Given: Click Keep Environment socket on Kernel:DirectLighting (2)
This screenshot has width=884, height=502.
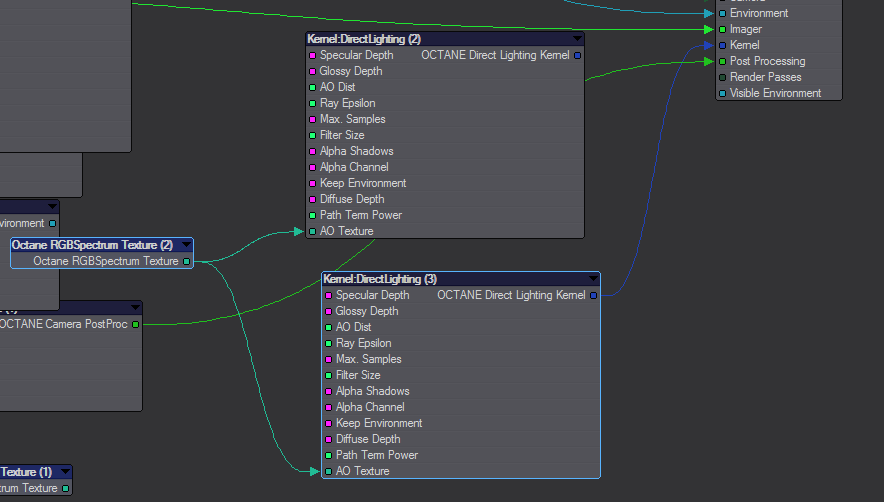Looking at the screenshot, I should (x=312, y=183).
